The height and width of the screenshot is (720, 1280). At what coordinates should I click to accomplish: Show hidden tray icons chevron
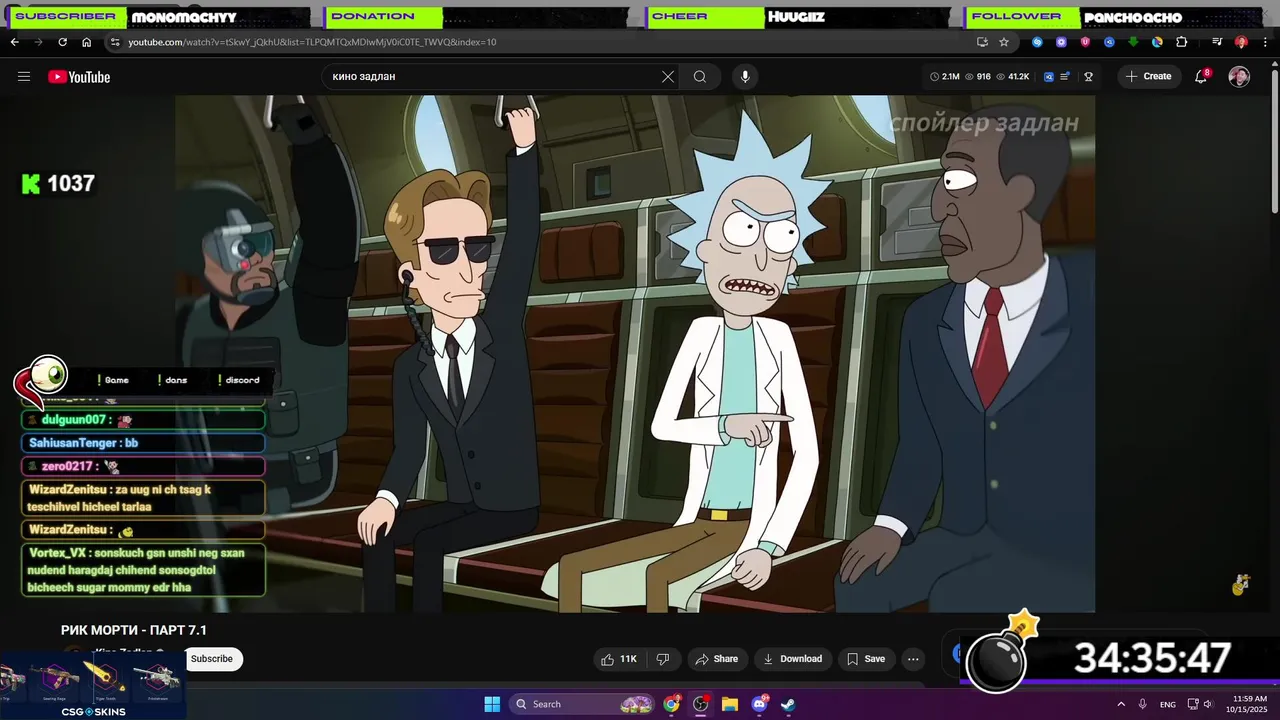coord(1120,704)
